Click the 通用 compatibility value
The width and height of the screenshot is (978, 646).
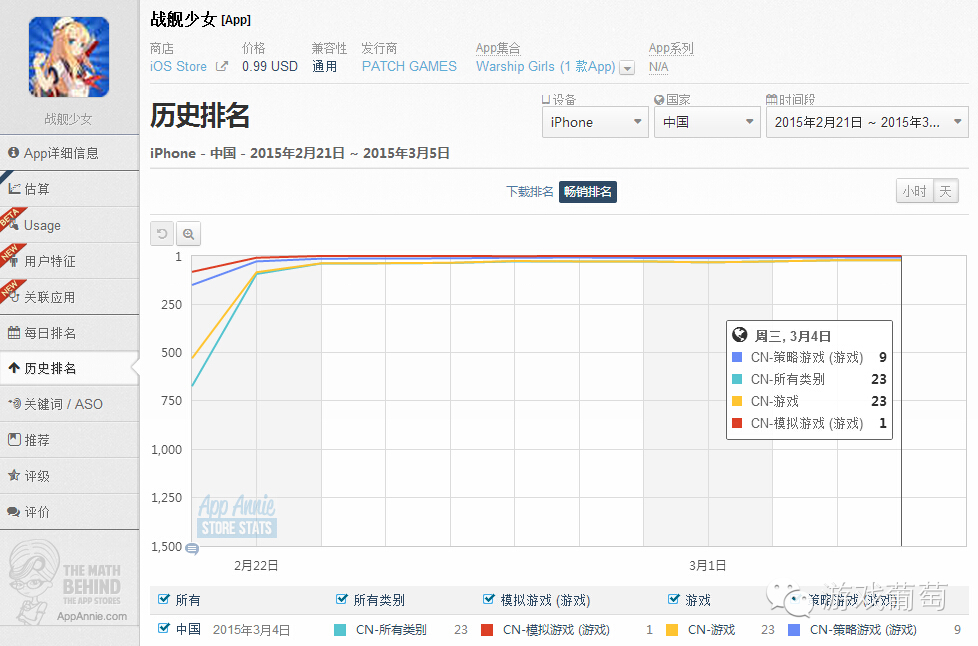tap(324, 67)
